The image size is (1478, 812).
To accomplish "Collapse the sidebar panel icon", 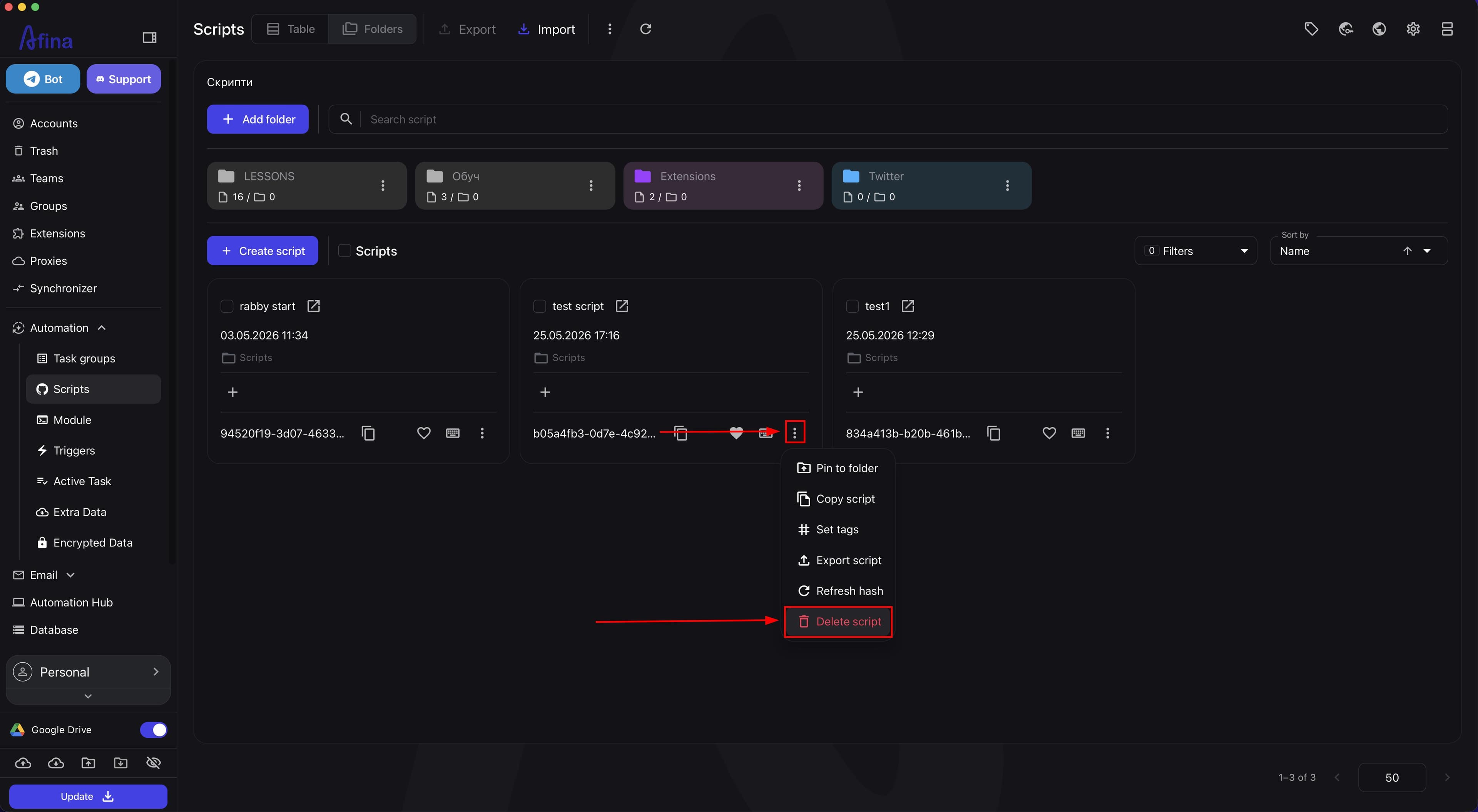I will (149, 38).
